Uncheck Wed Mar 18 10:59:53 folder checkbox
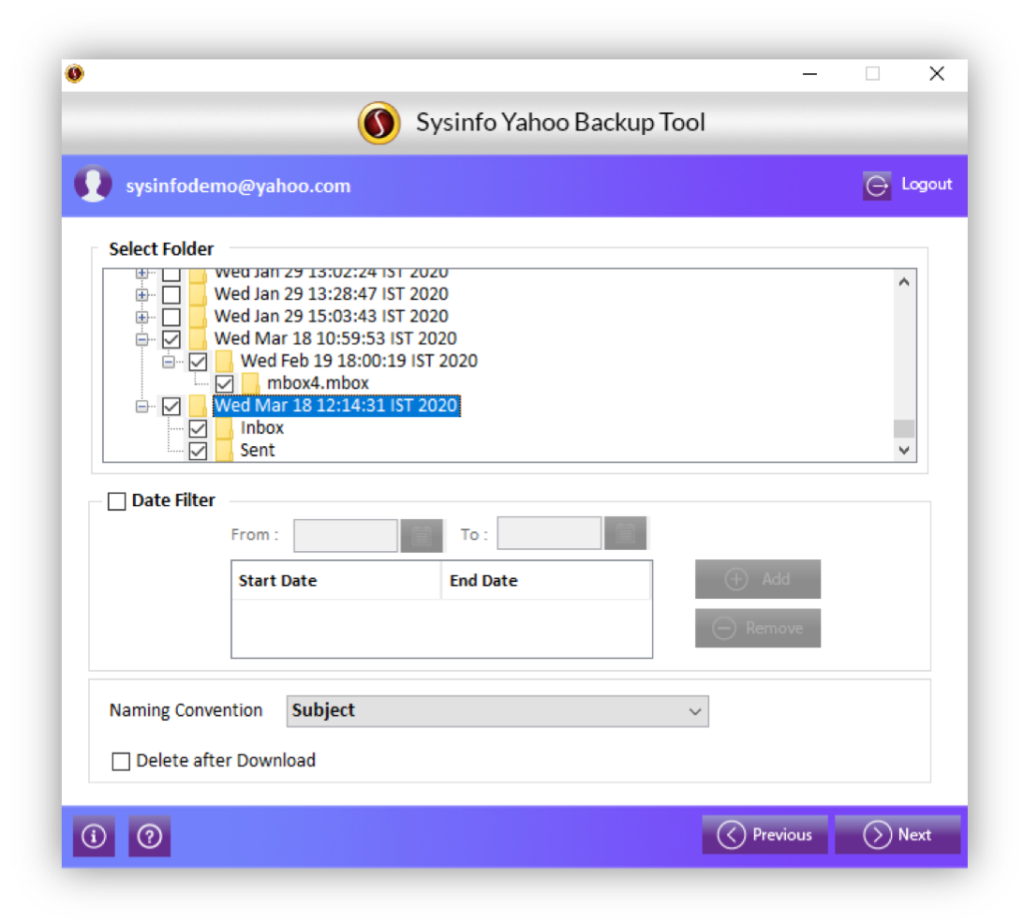The height and width of the screenshot is (923, 1024). [x=172, y=339]
